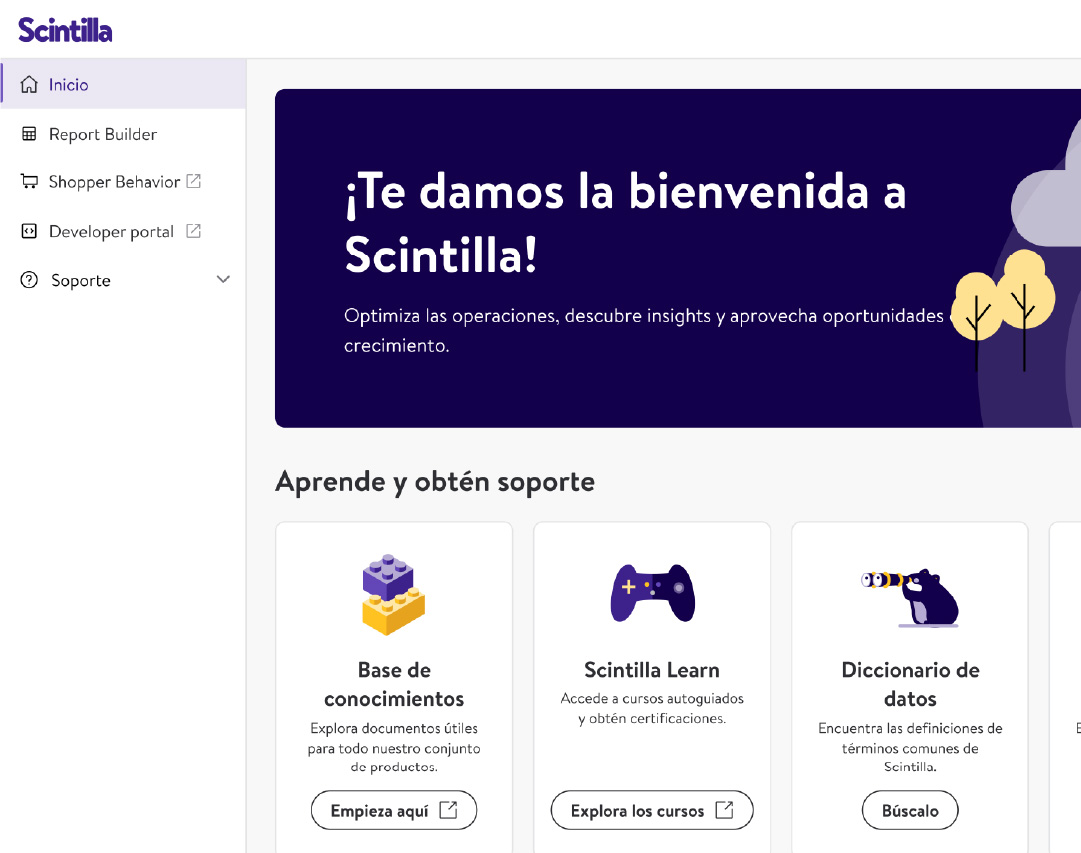
Task: Click the welcome banner heading
Action: click(625, 223)
